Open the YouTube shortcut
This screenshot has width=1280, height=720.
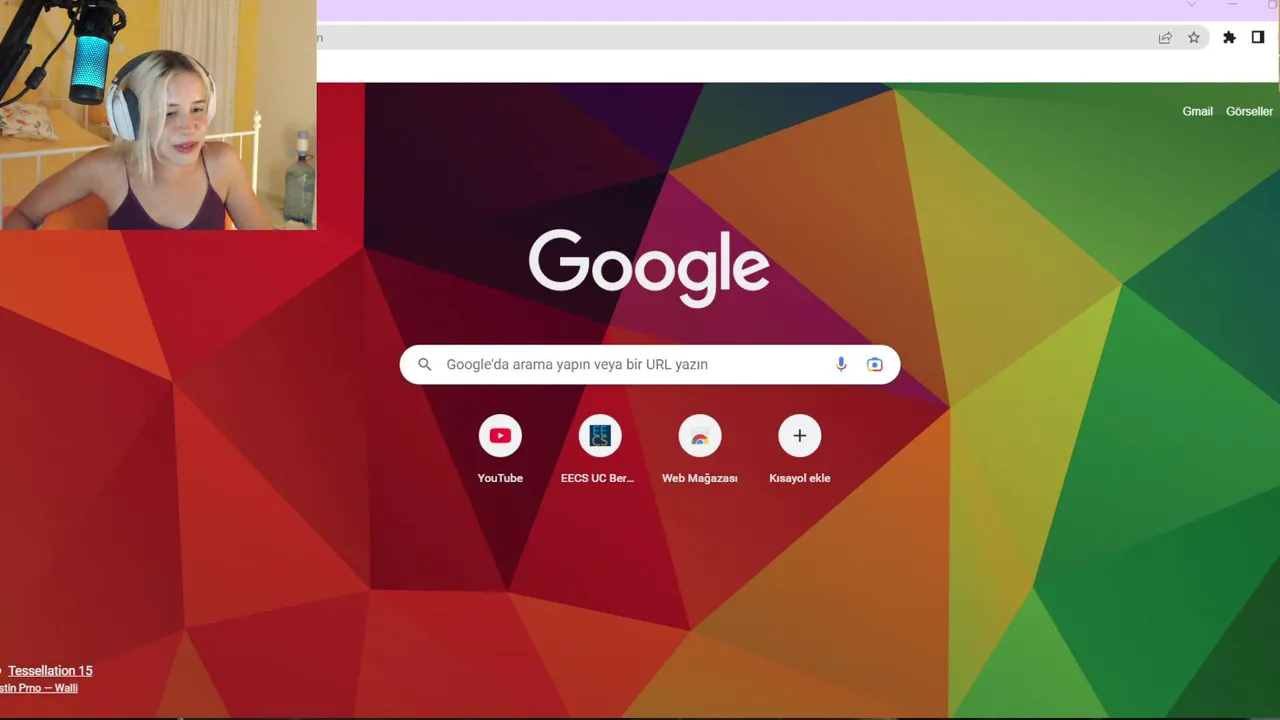500,451
